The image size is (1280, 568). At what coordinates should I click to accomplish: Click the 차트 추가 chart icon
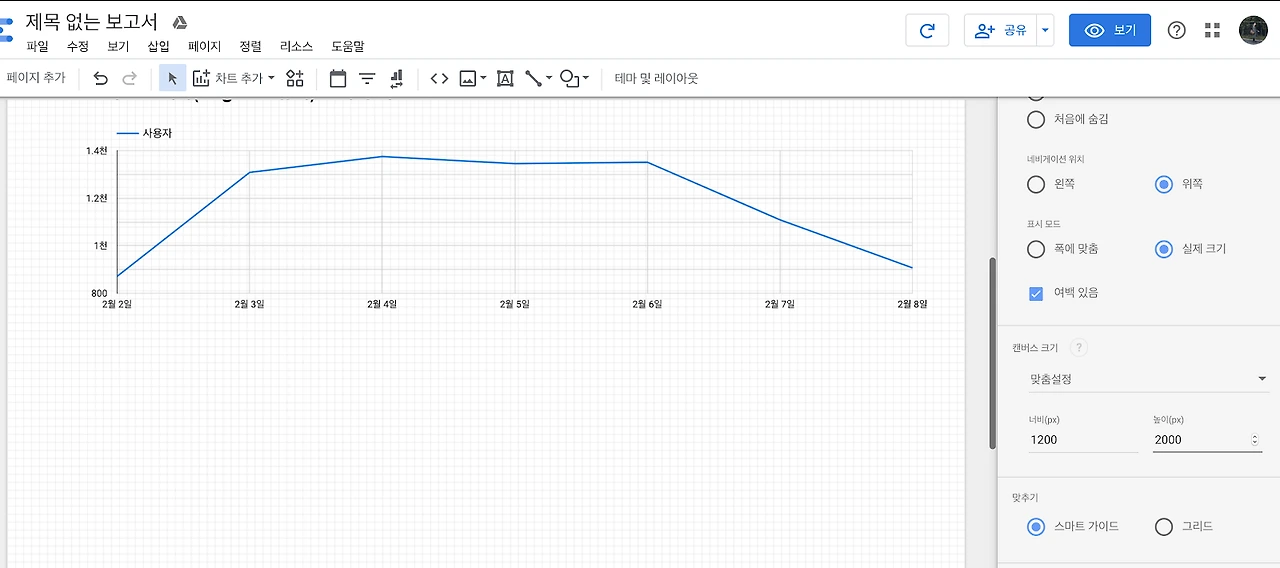pyautogui.click(x=201, y=78)
